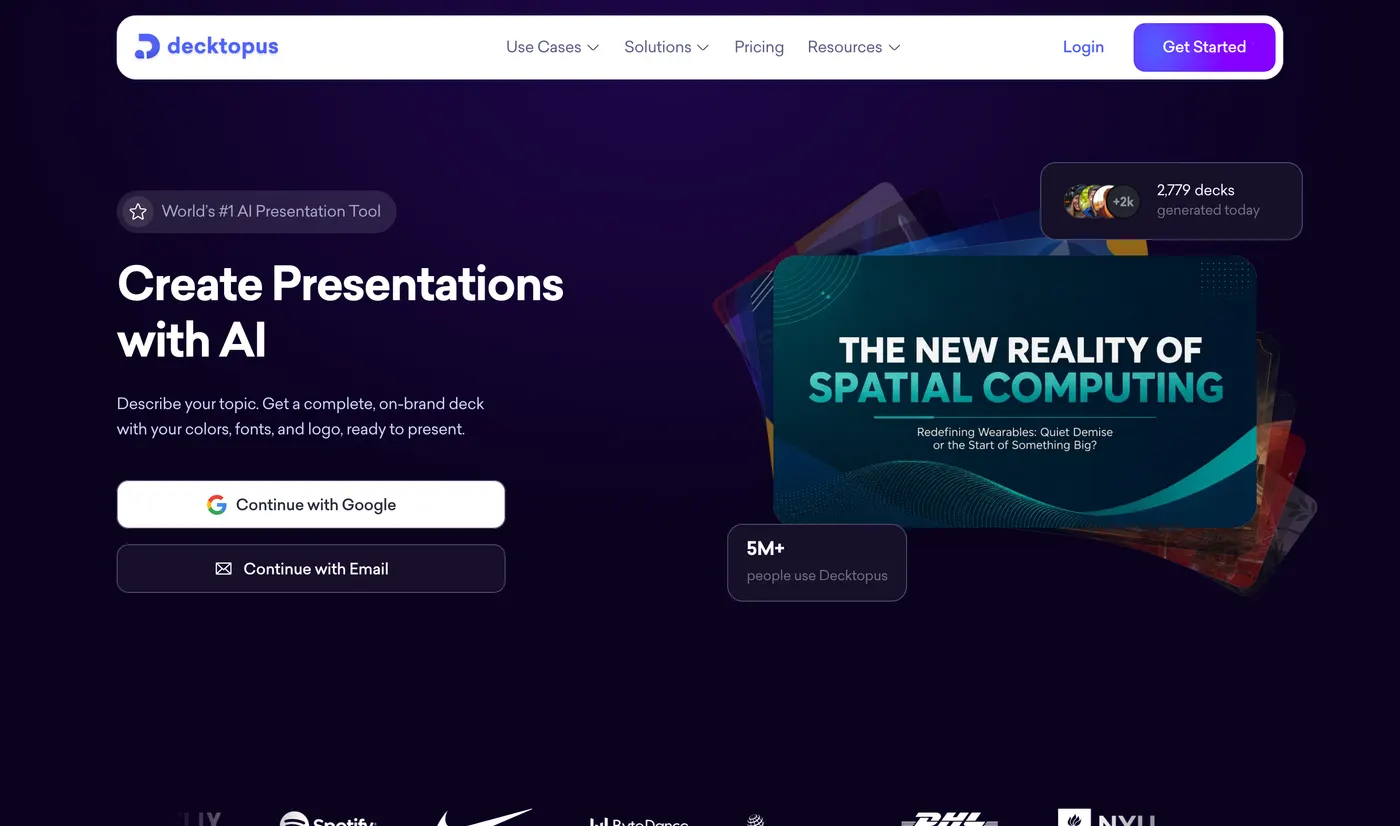Click the Spotify logo
Screen dimensions: 1400x826
point(327,819)
